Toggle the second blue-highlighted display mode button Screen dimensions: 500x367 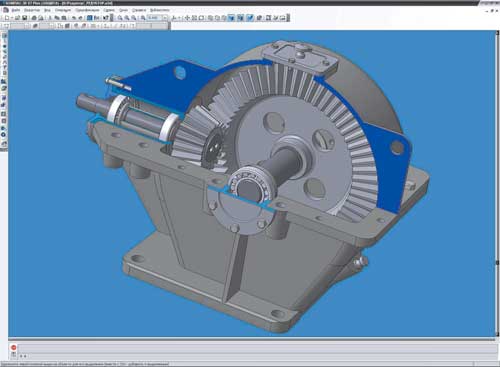click(x=241, y=18)
